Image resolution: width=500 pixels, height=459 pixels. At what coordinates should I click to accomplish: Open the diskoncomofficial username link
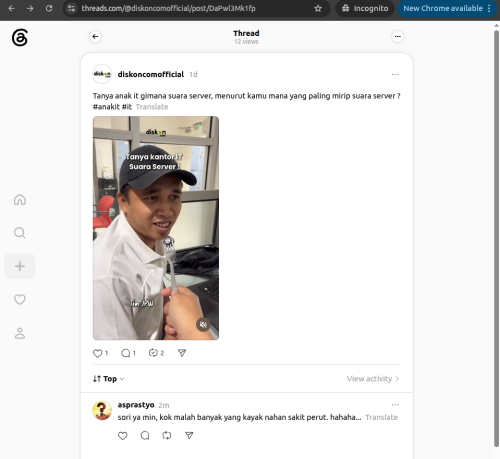pyautogui.click(x=151, y=74)
